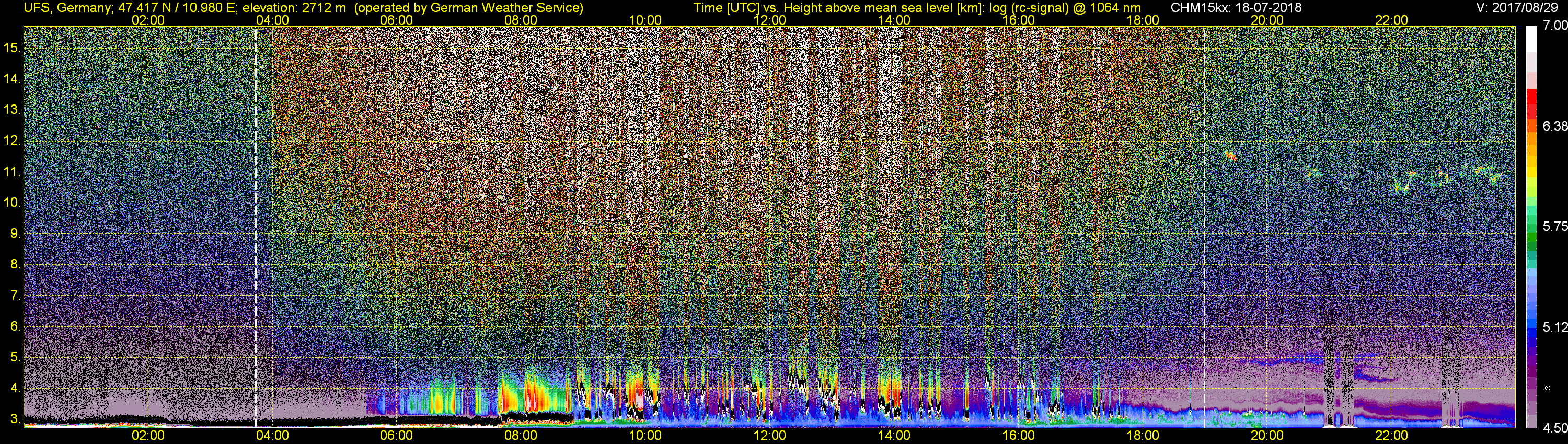1568x444 pixels.
Task: Click the 6.38 colorbar scale value
Action: coord(1554,126)
